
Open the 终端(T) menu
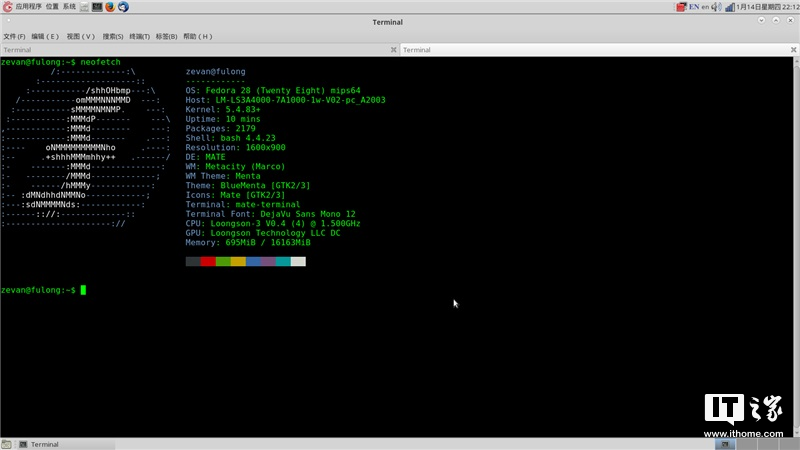139,36
